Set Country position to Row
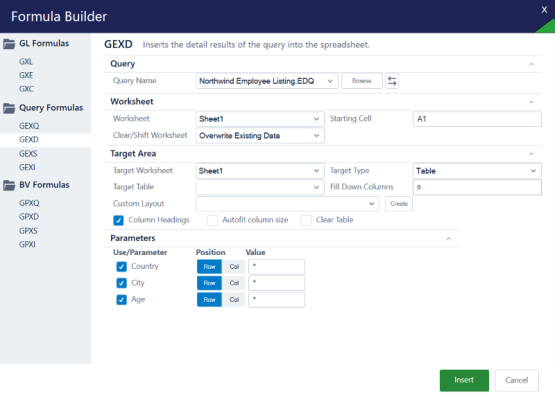Image resolution: width=555 pixels, height=397 pixels. (209, 266)
